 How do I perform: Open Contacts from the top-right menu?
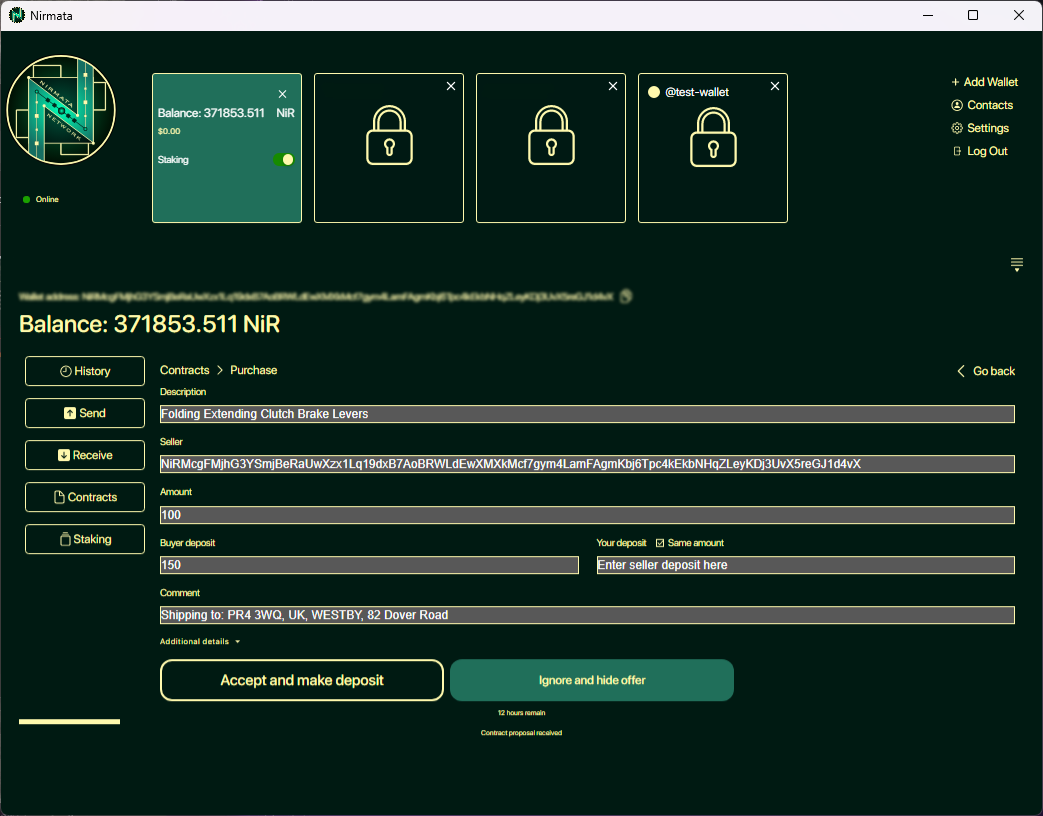[x=982, y=105]
